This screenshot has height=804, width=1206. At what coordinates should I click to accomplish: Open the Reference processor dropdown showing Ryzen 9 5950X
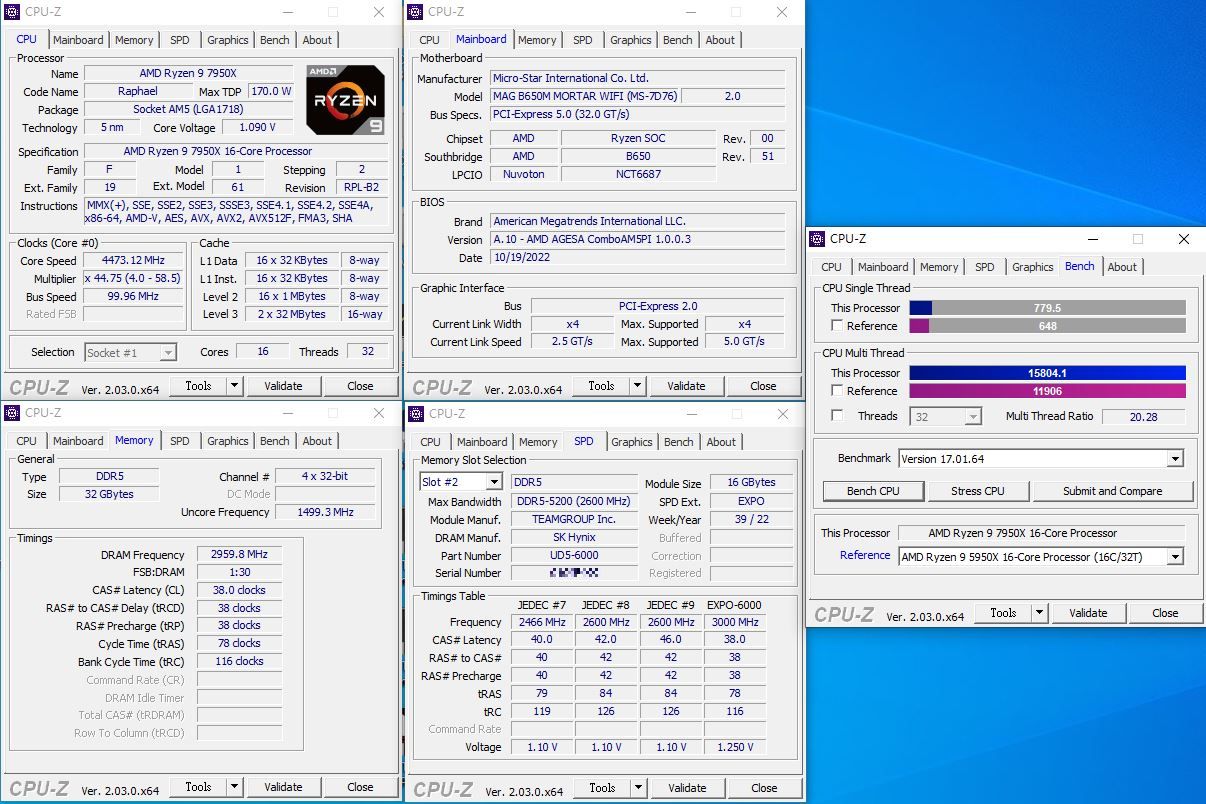[1040, 557]
